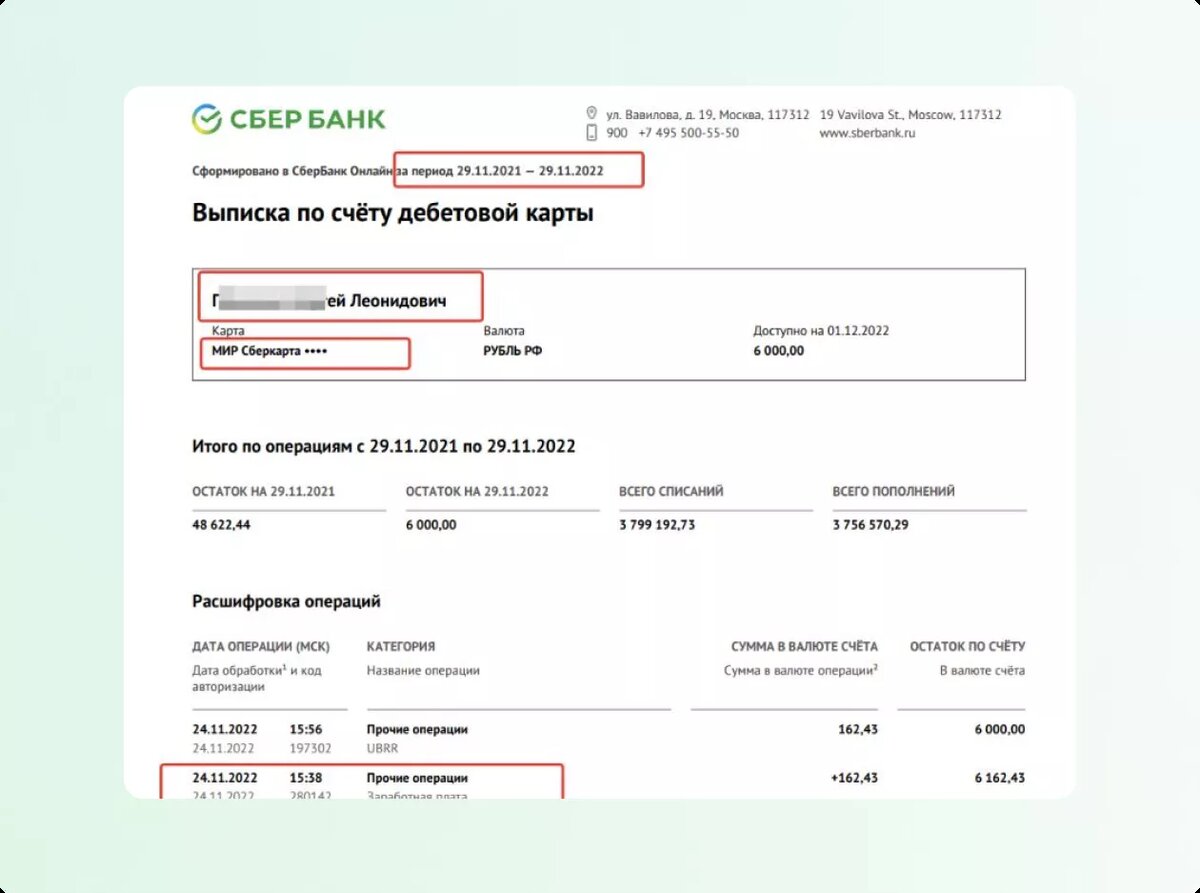
Task: Click 'Доступно на 01.12.2022' label
Action: pos(821,331)
